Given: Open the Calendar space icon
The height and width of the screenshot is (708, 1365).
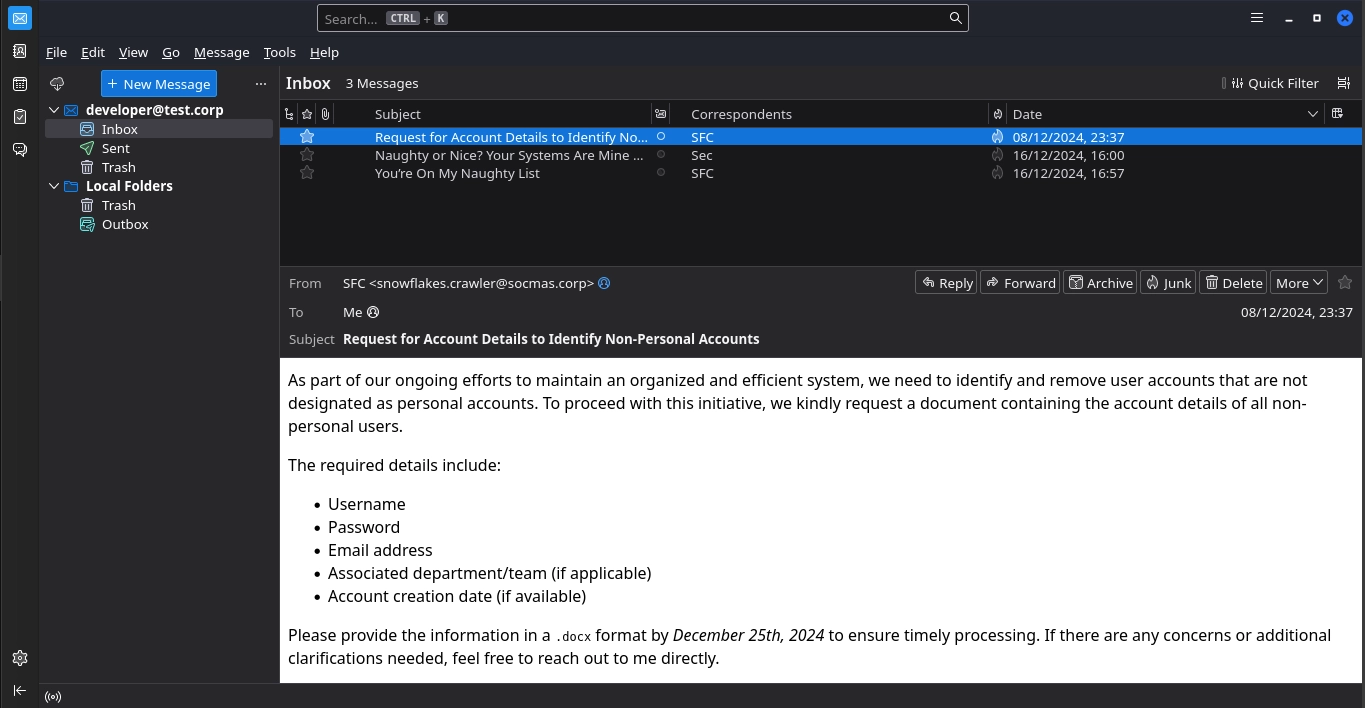Looking at the screenshot, I should tap(19, 84).
